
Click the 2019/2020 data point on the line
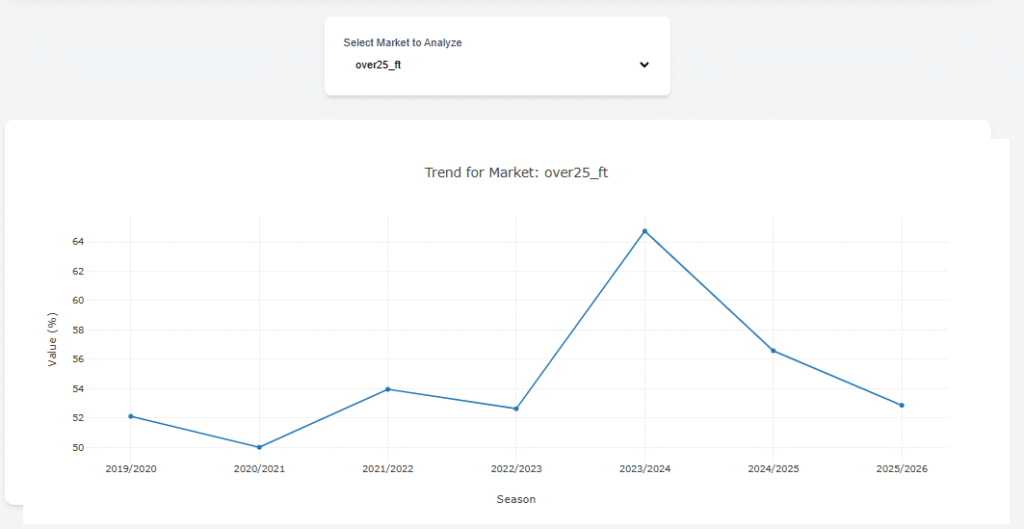131,416
